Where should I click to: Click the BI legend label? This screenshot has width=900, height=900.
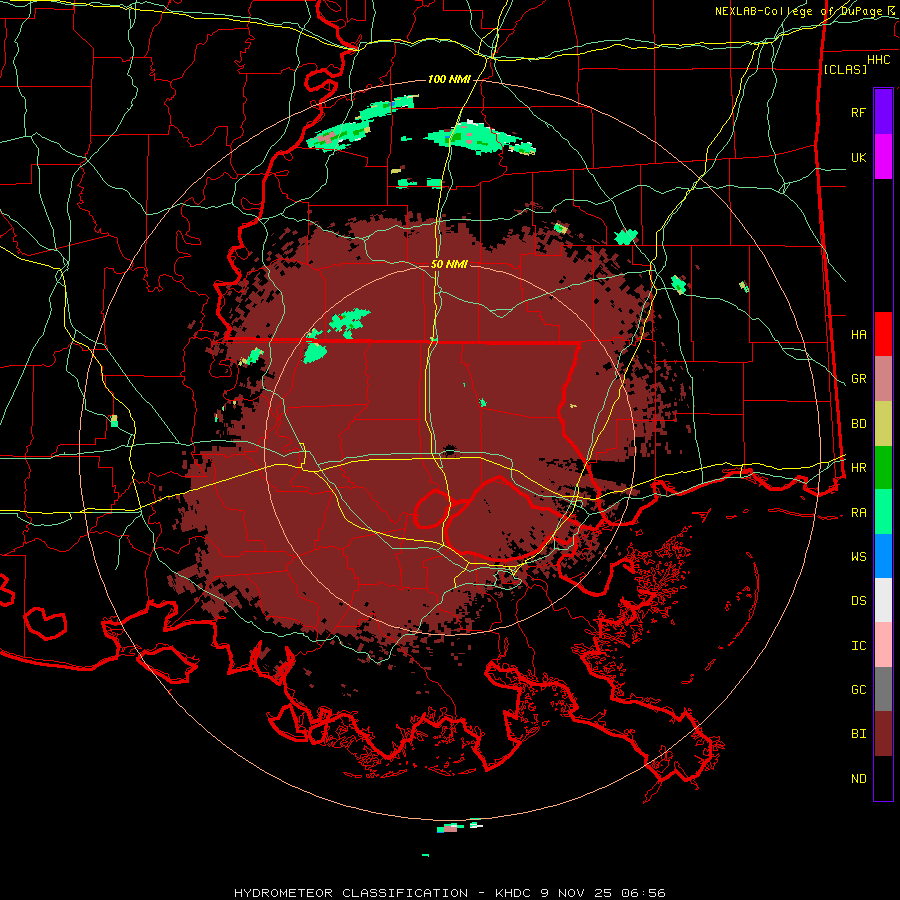pyautogui.click(x=858, y=734)
